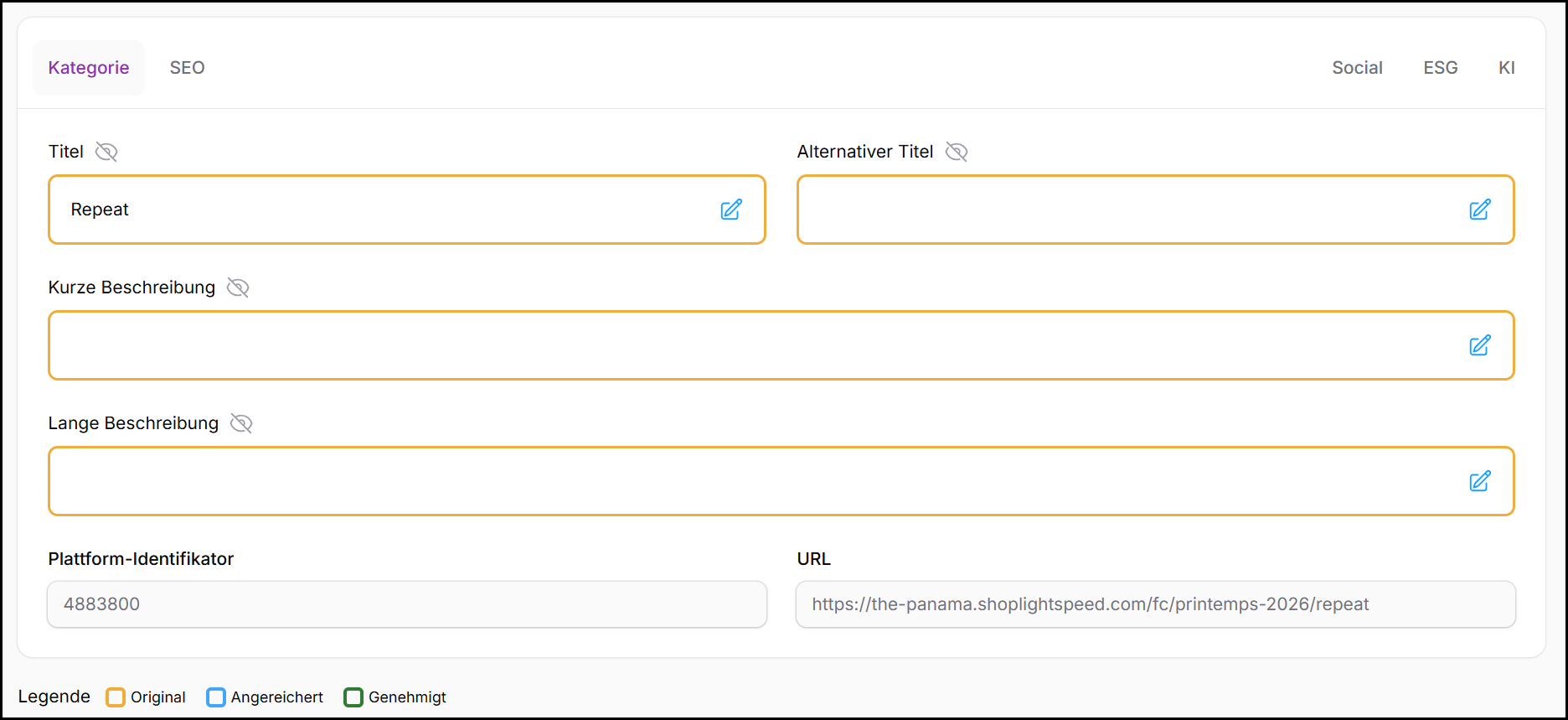Click the Plattform-Identifikator field with 4883800
This screenshot has height=720, width=1568.
(x=407, y=604)
